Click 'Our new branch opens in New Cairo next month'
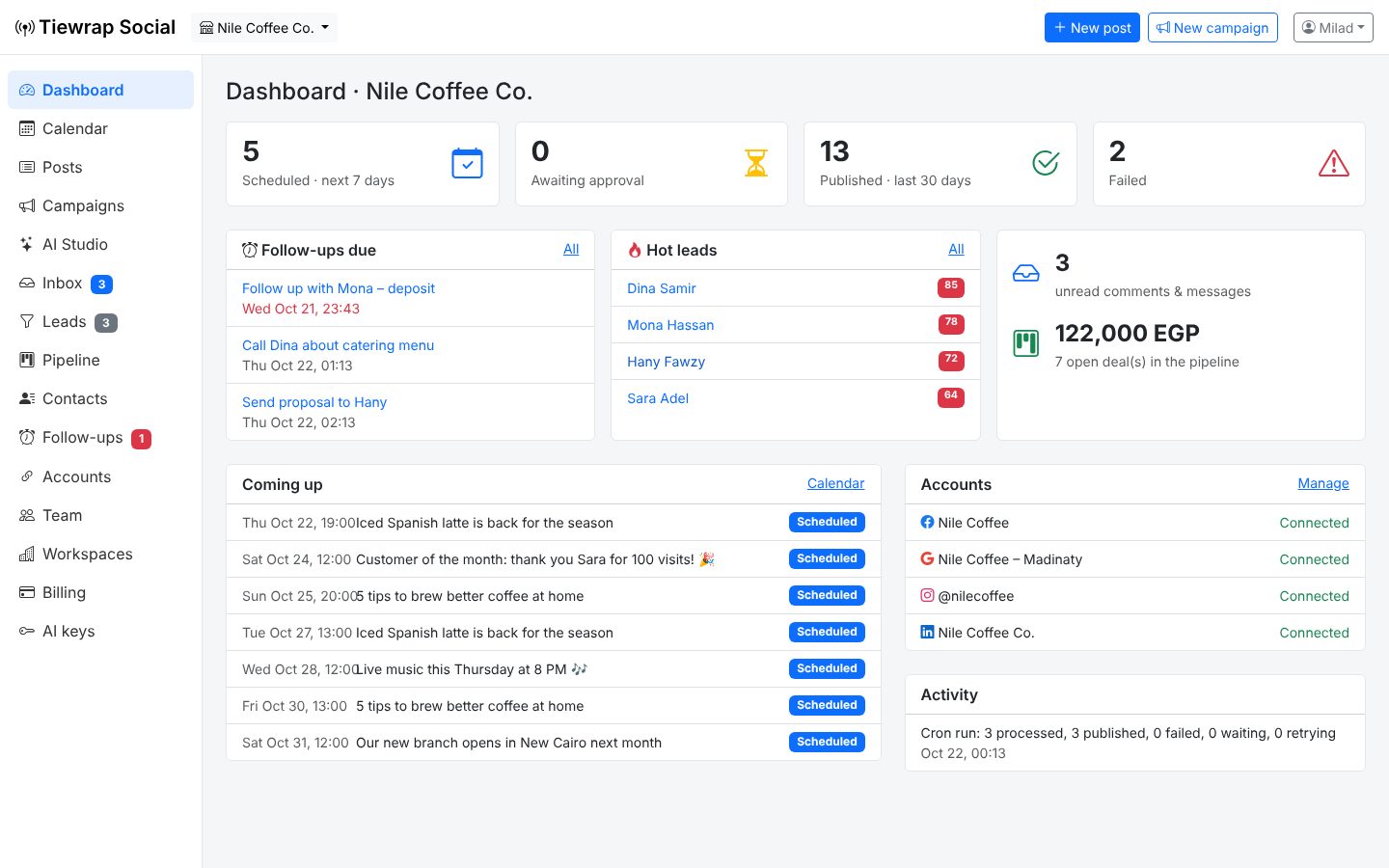This screenshot has width=1389, height=868. [508, 743]
